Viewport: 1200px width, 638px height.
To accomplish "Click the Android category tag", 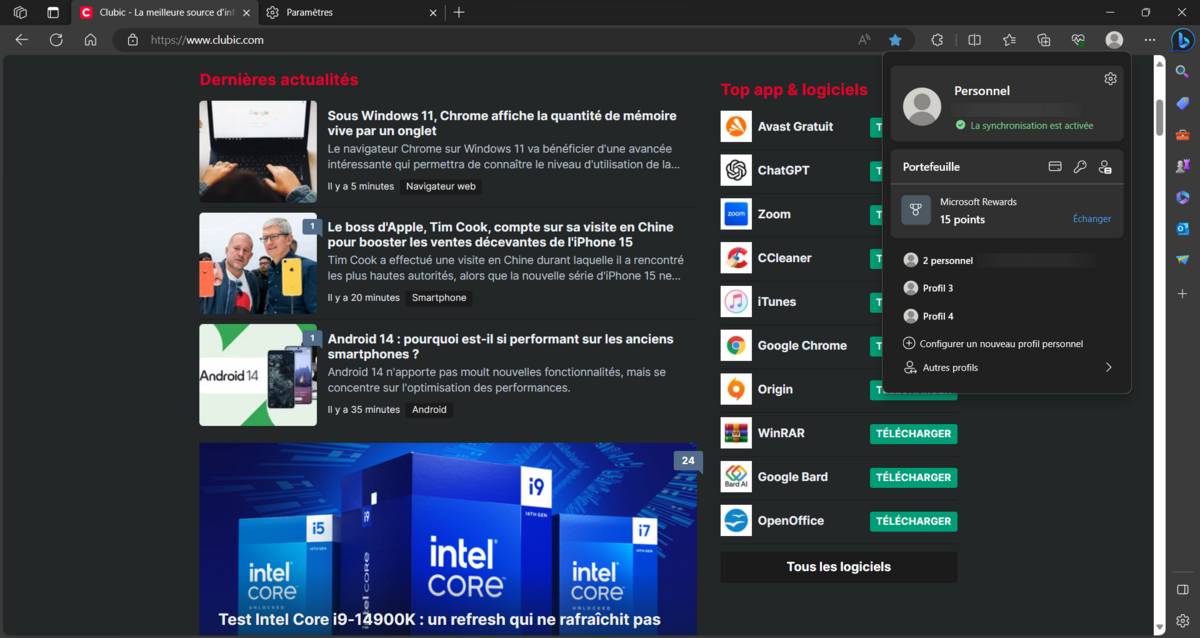I will tap(429, 409).
